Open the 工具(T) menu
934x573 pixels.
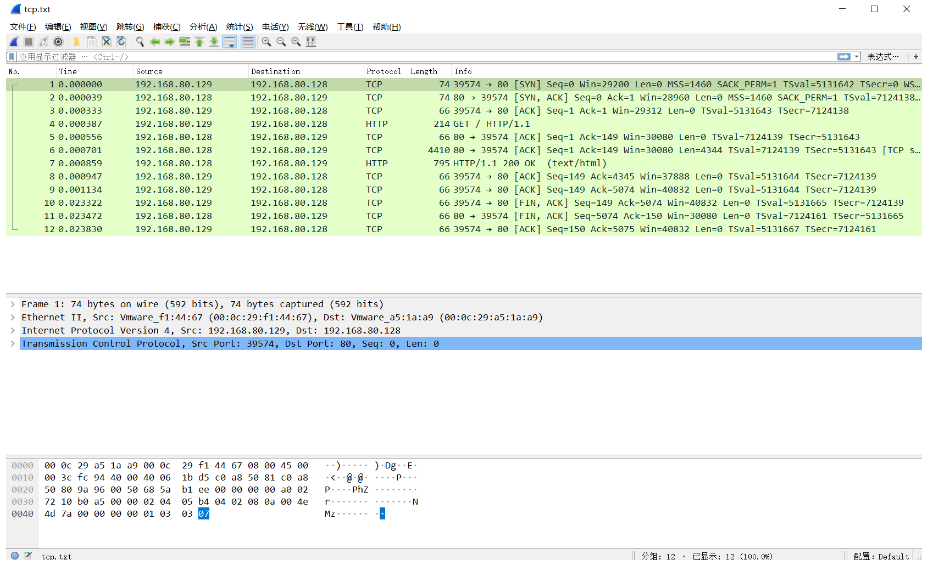(350, 27)
